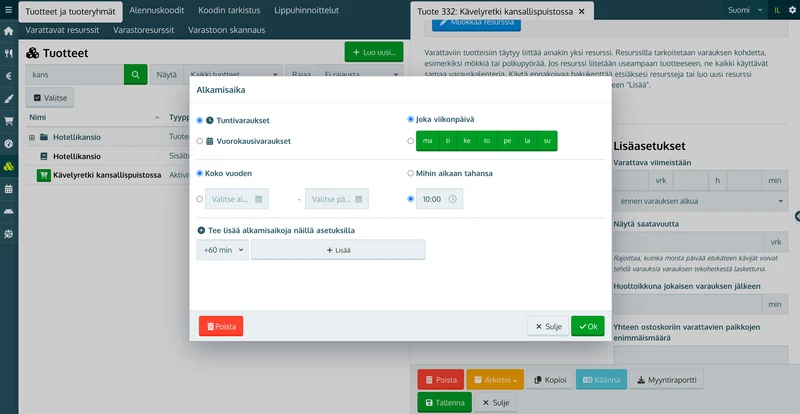
Task: Open calendar icon in start date field
Action: (x=259, y=199)
